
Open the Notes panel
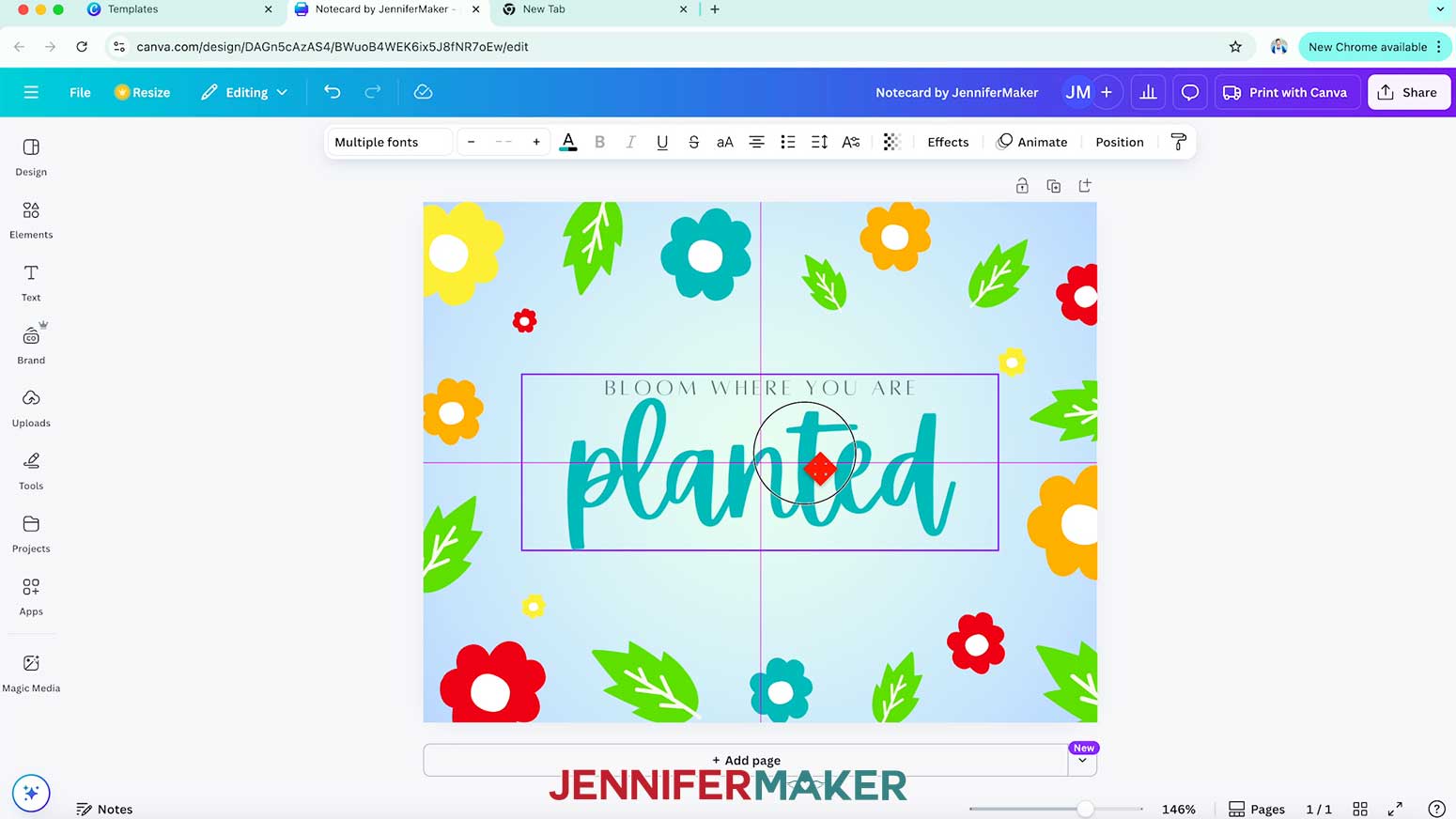[x=104, y=809]
